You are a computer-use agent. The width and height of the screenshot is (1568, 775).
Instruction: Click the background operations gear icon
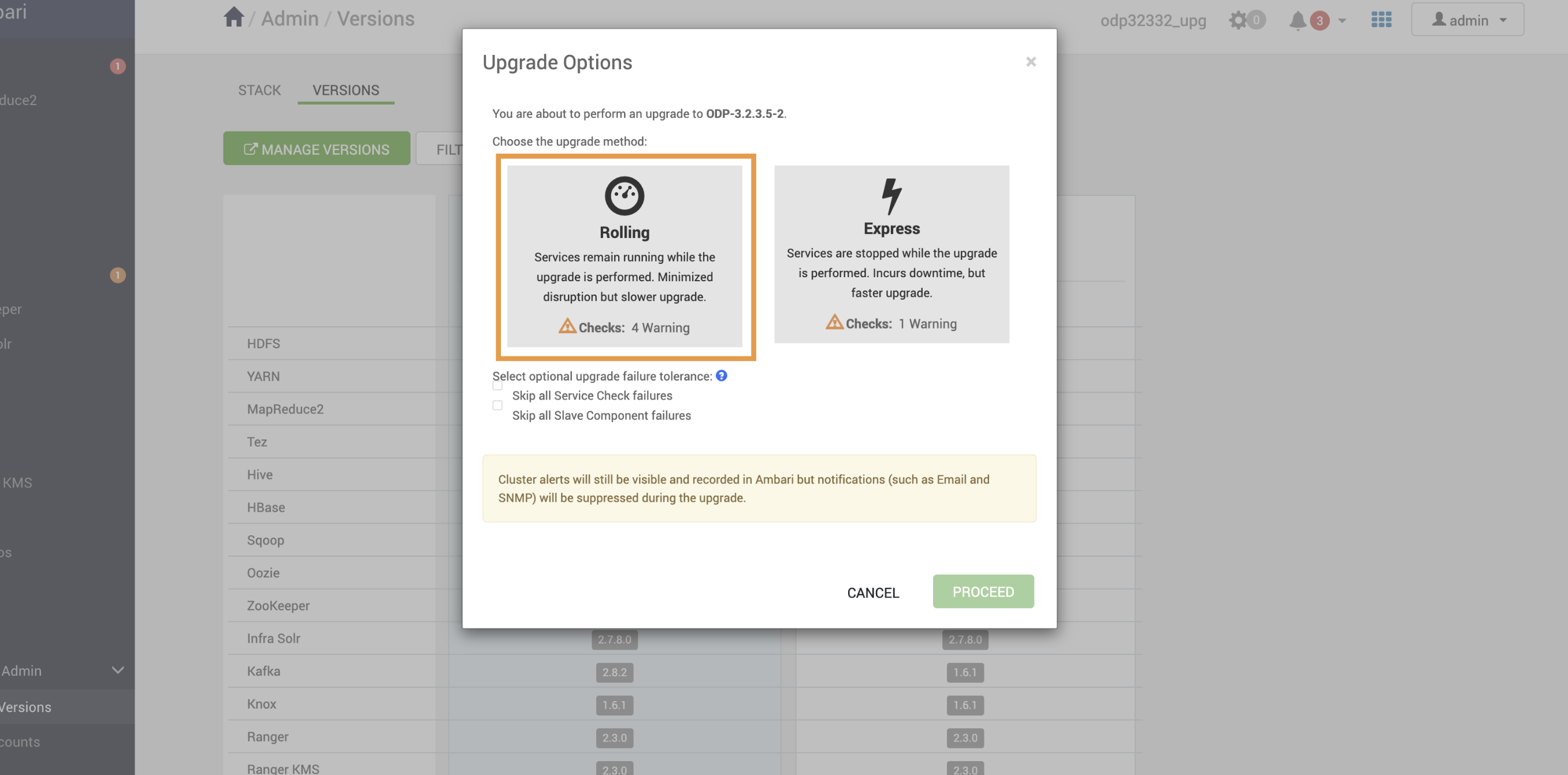[1238, 20]
